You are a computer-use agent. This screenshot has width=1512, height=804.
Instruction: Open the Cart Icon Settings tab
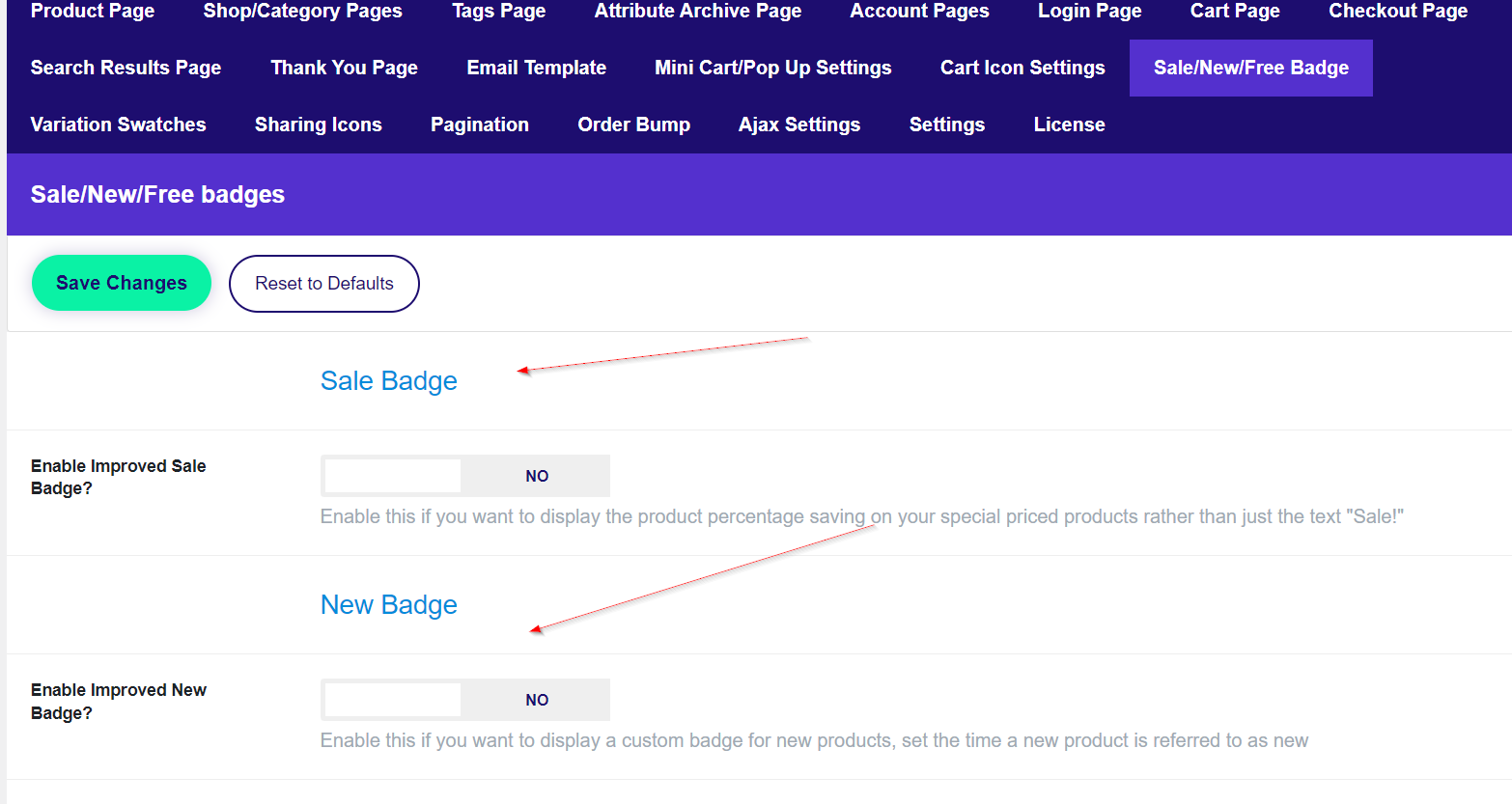tap(1022, 68)
